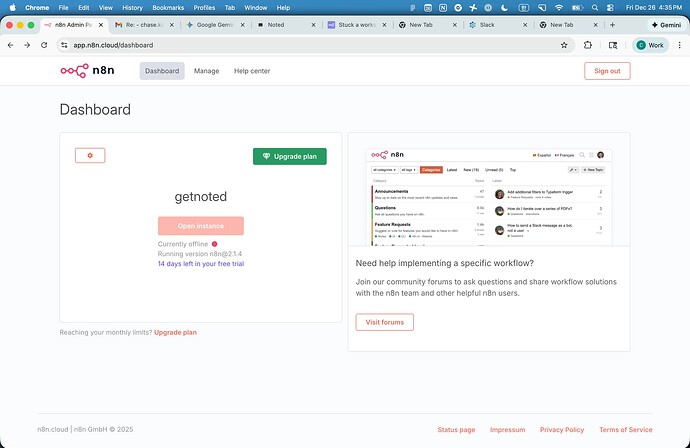
Task: Switch to the Dashboard nav item
Action: tap(162, 71)
